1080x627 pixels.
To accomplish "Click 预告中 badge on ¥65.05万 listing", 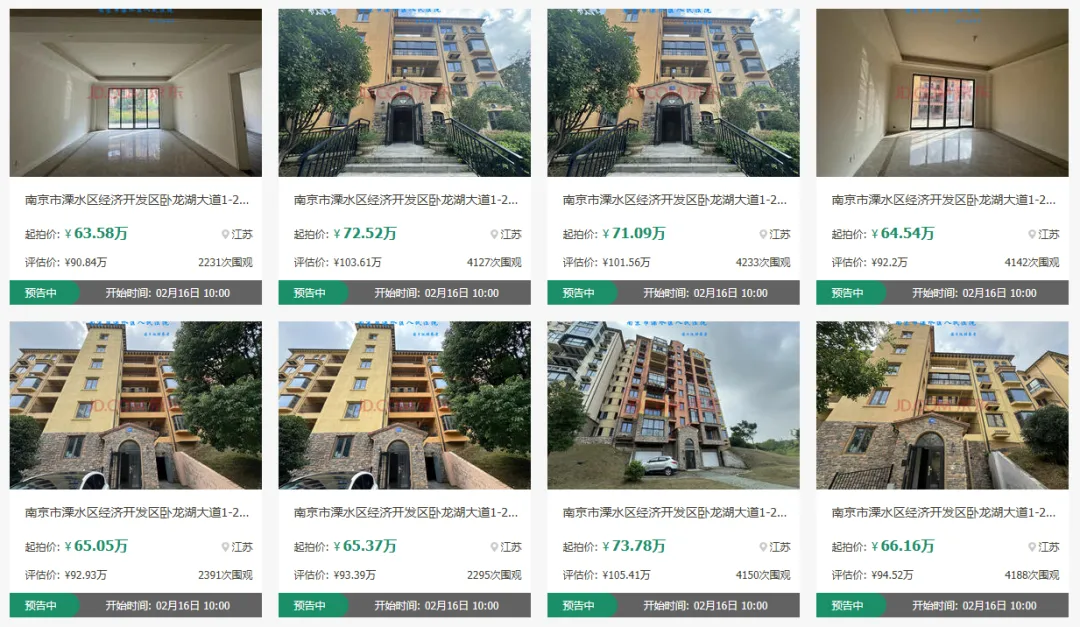I will (41, 606).
